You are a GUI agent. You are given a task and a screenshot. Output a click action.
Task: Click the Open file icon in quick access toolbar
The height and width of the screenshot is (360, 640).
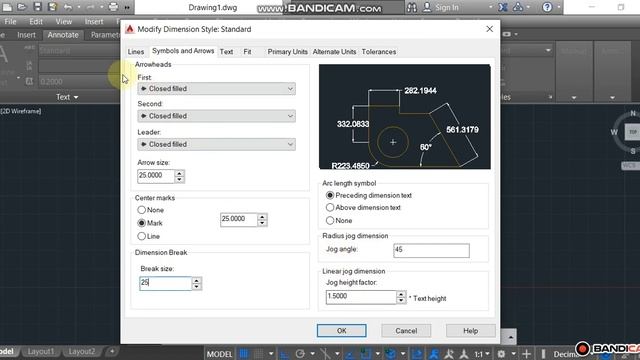point(22,7)
